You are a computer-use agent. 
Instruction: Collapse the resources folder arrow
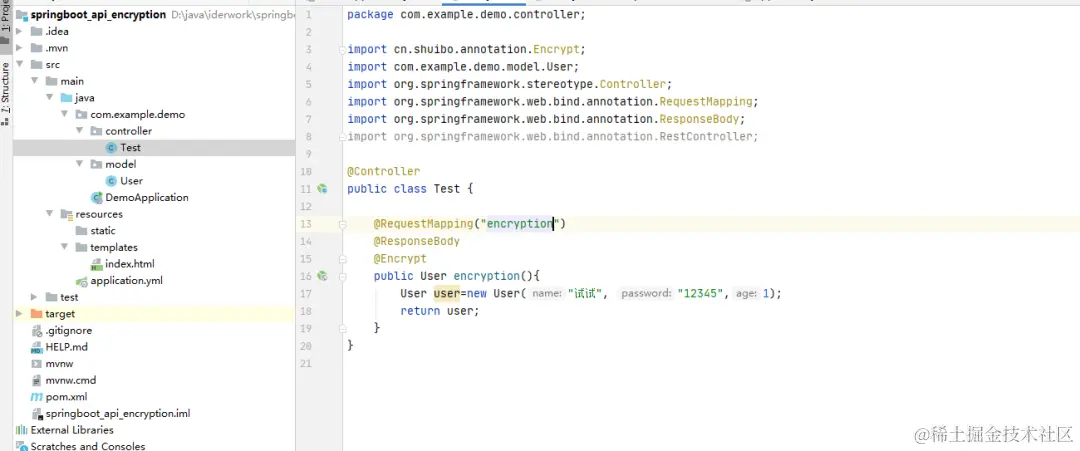pos(50,214)
